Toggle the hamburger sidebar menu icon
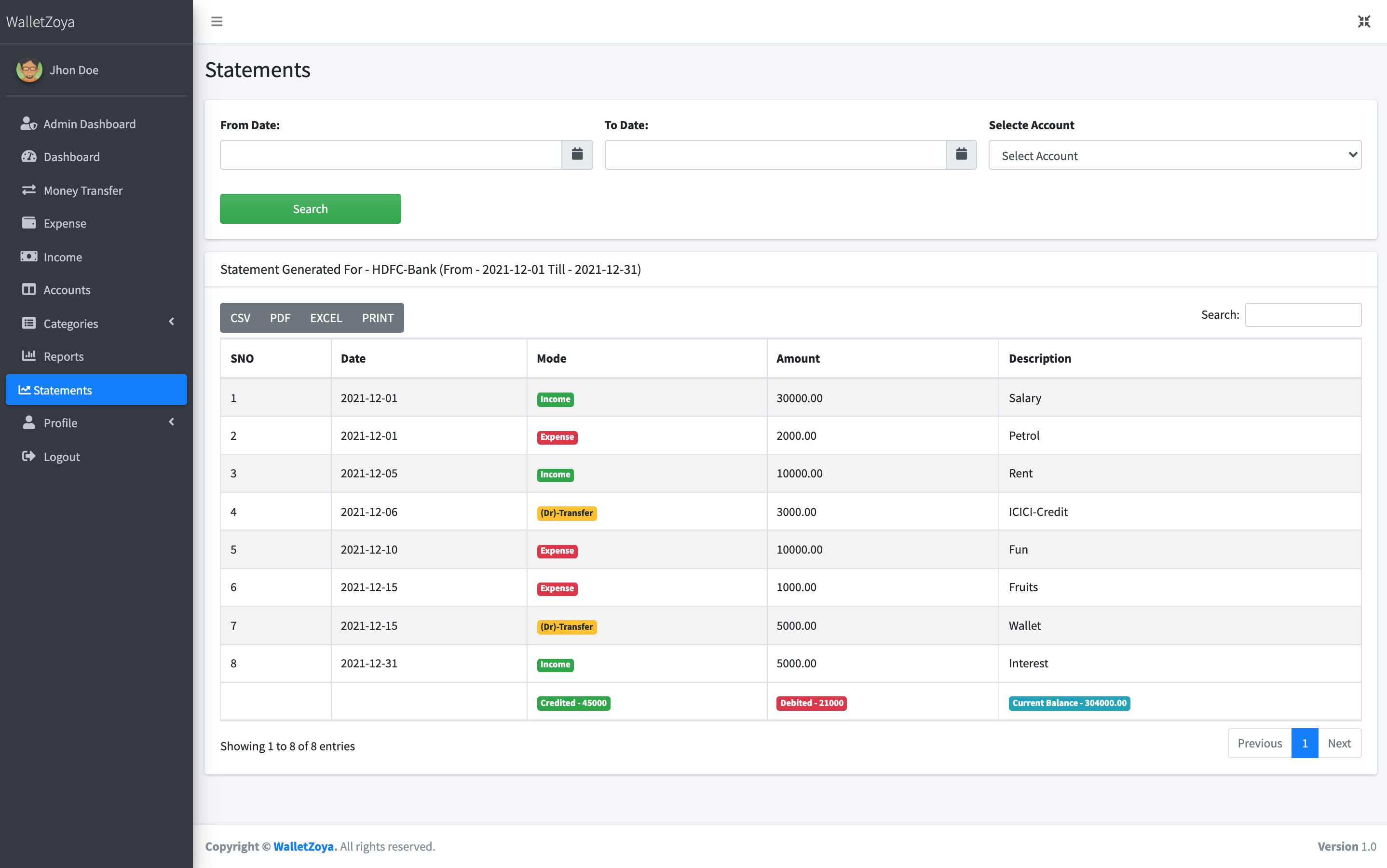This screenshot has width=1387, height=868. click(217, 22)
